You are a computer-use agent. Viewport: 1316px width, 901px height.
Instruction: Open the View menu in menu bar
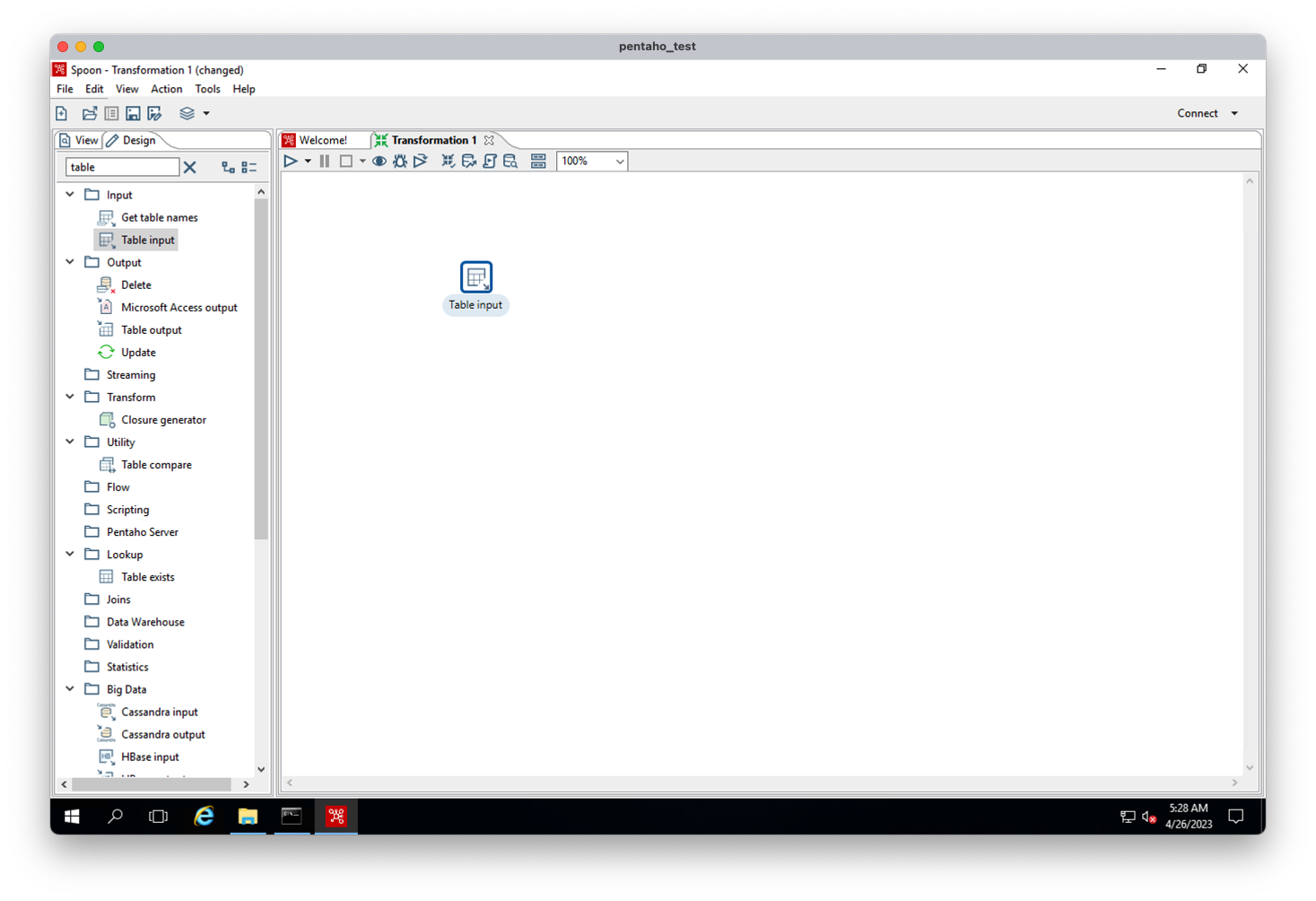tap(126, 90)
